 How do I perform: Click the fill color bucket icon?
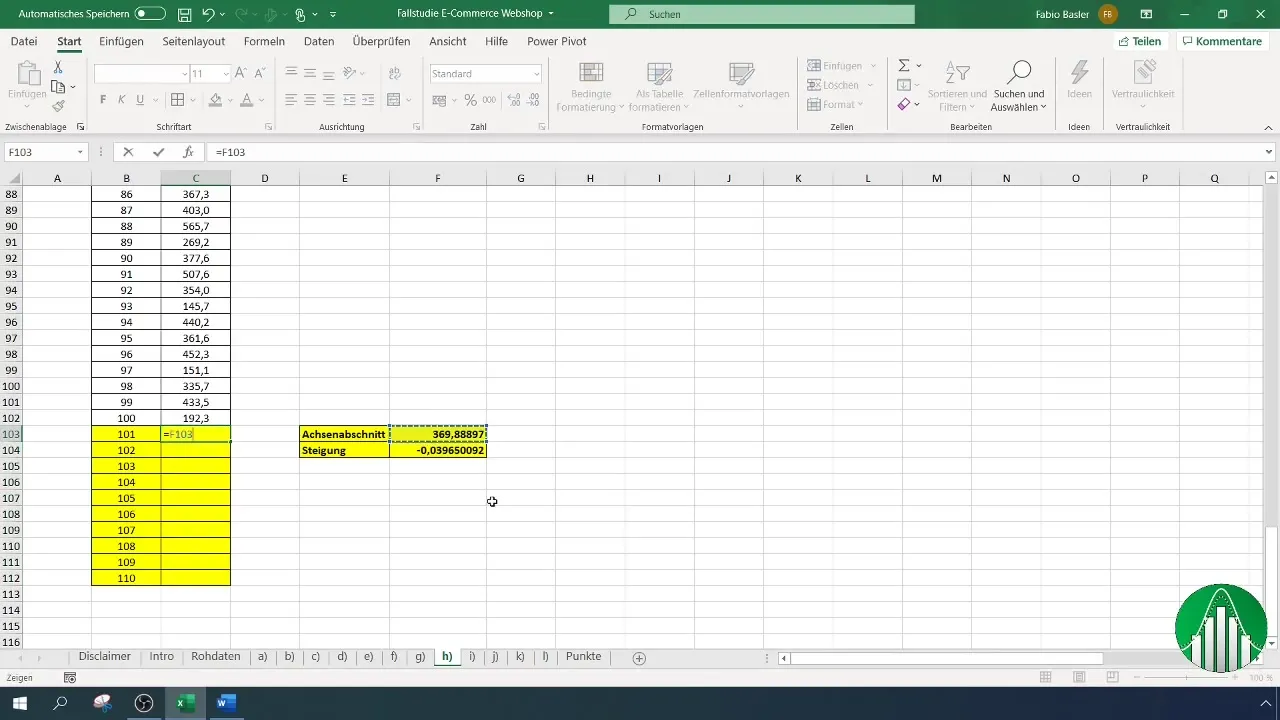coord(214,100)
